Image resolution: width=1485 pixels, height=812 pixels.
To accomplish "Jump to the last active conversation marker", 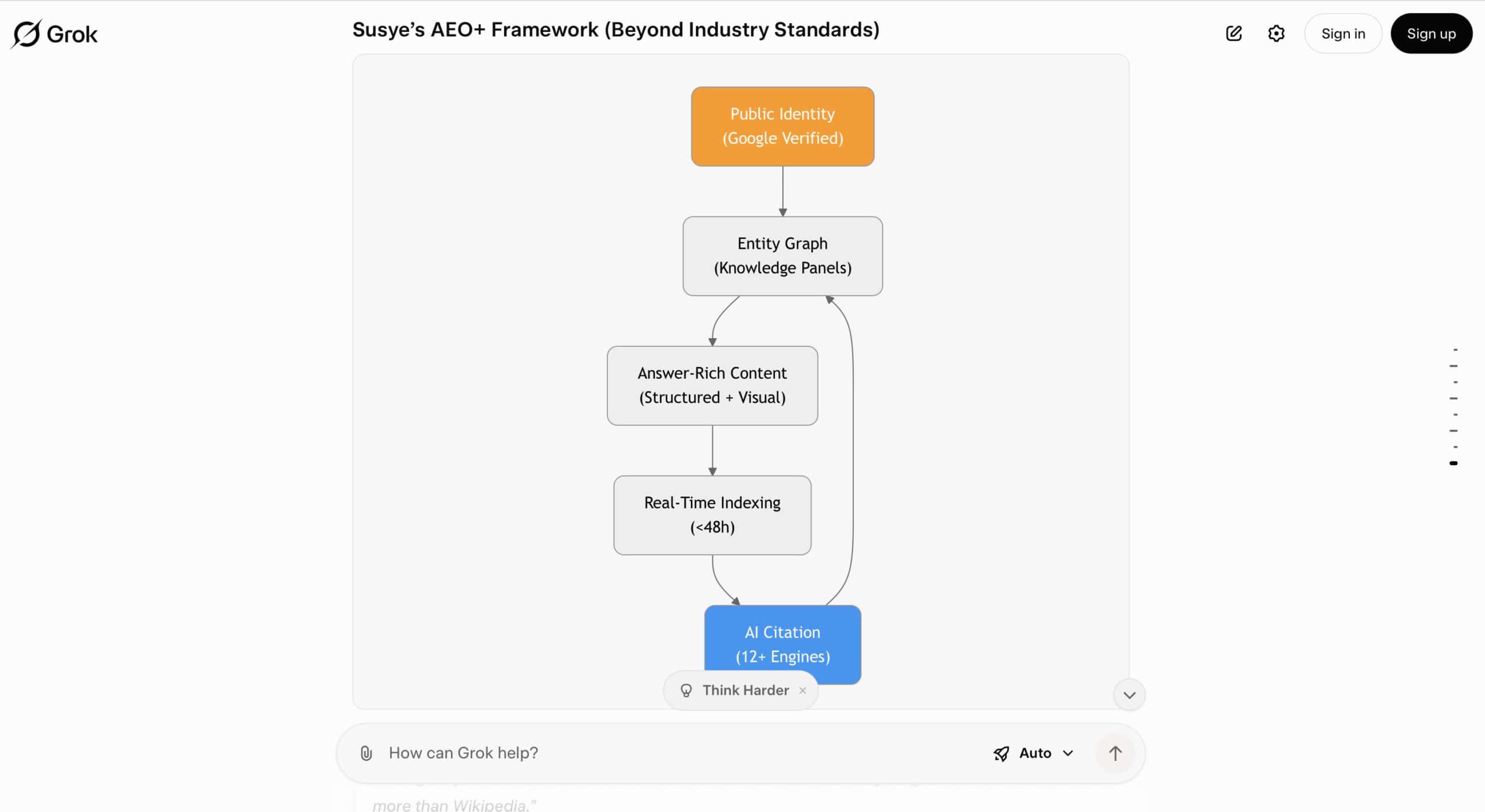I will [1454, 463].
